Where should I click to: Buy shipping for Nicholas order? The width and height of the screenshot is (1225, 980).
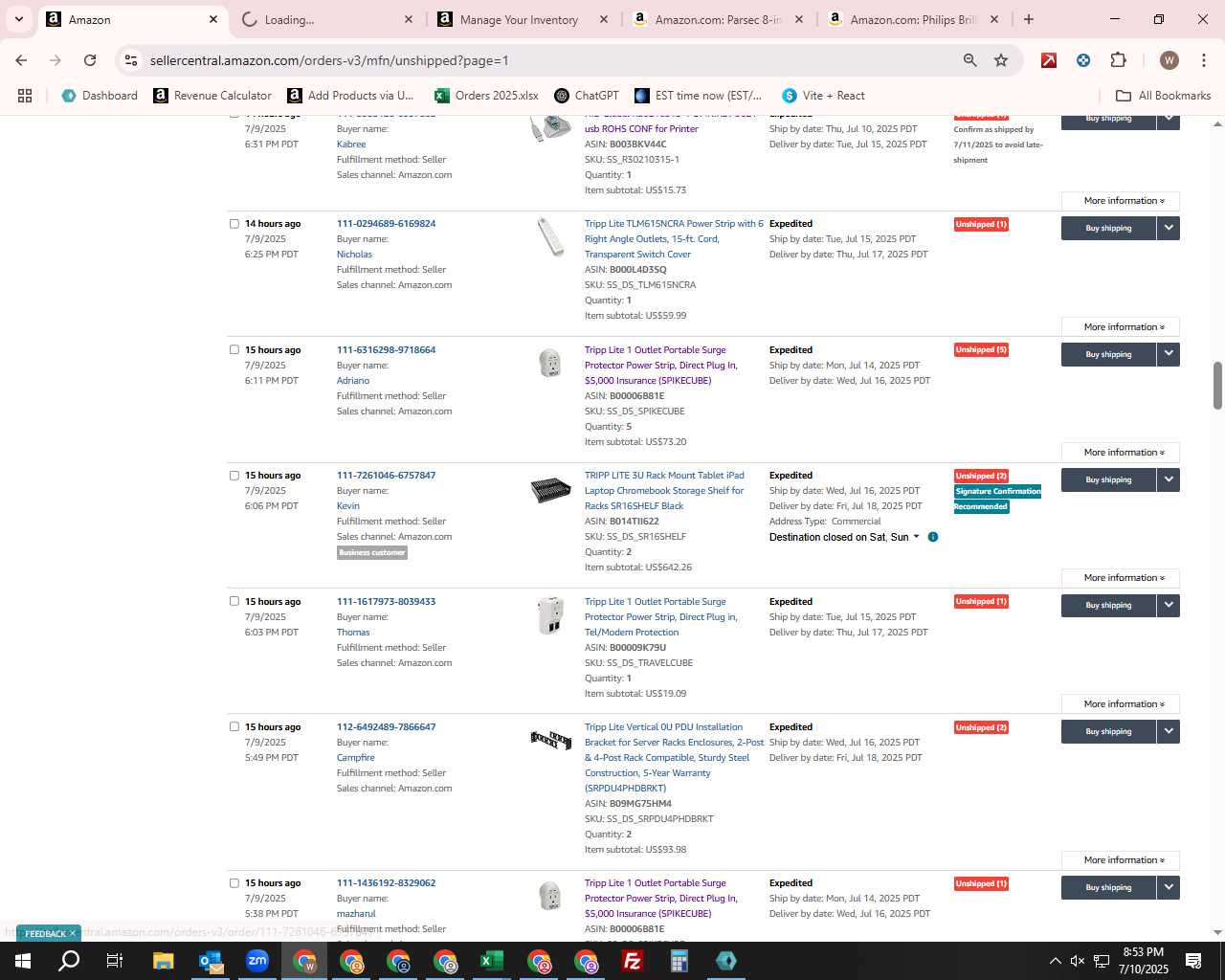1108,228
